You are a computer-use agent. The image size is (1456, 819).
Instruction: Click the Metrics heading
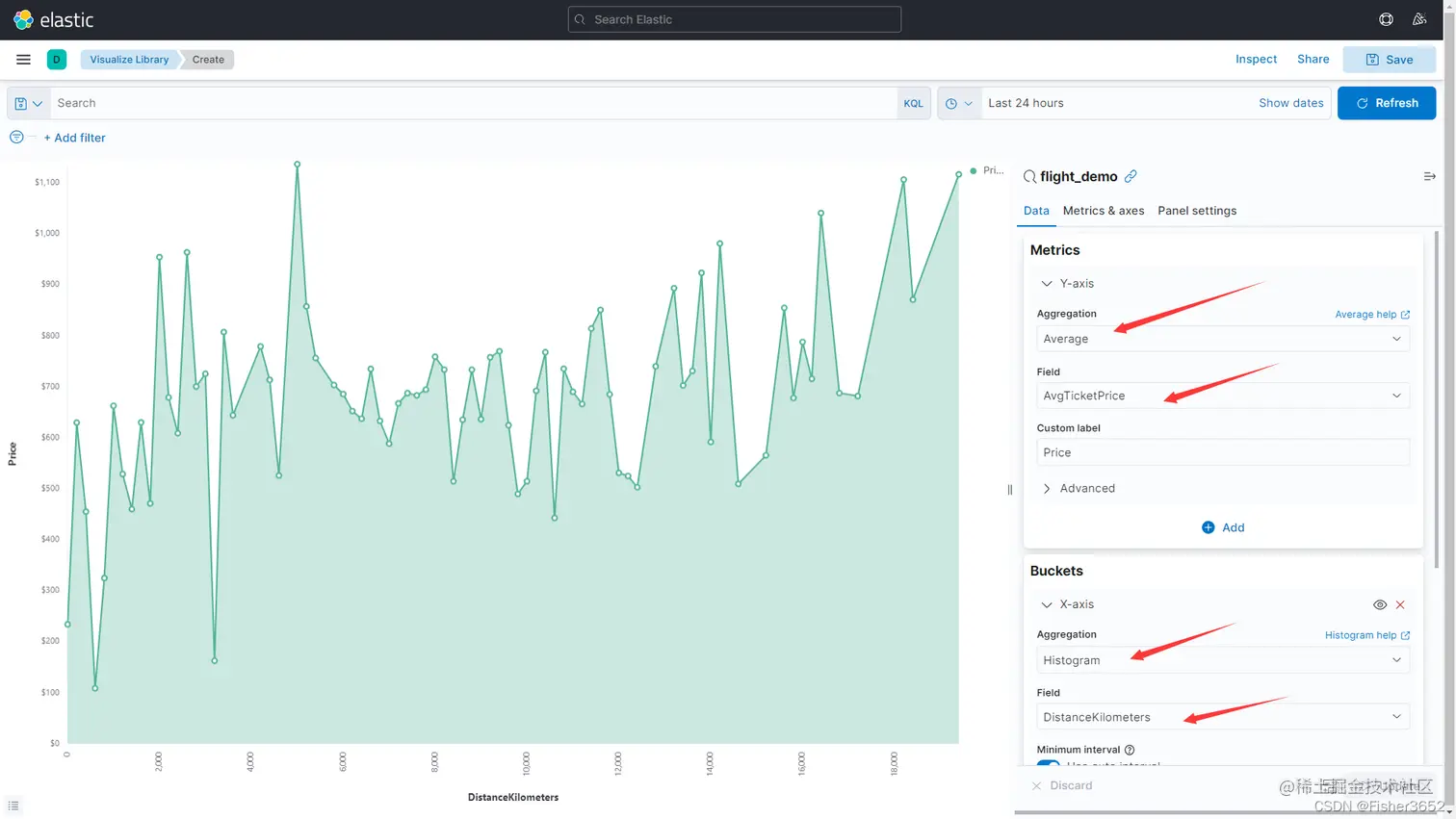pyautogui.click(x=1054, y=250)
